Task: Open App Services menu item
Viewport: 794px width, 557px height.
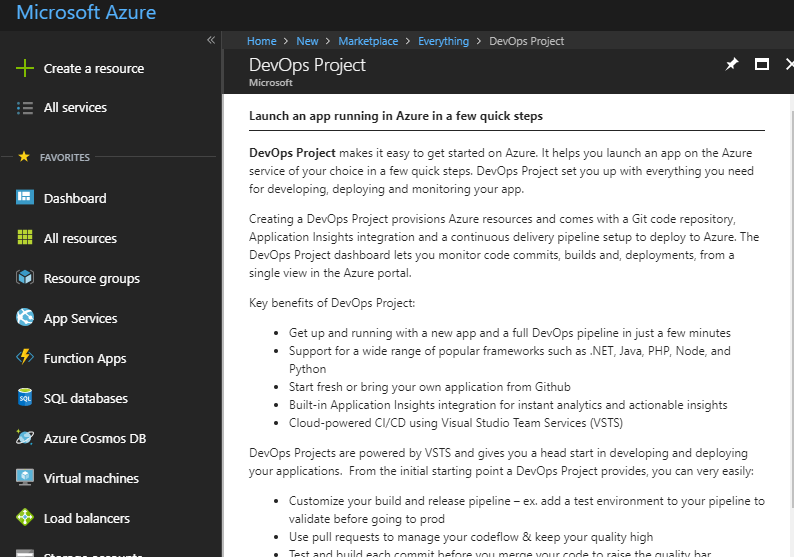Action: point(81,319)
